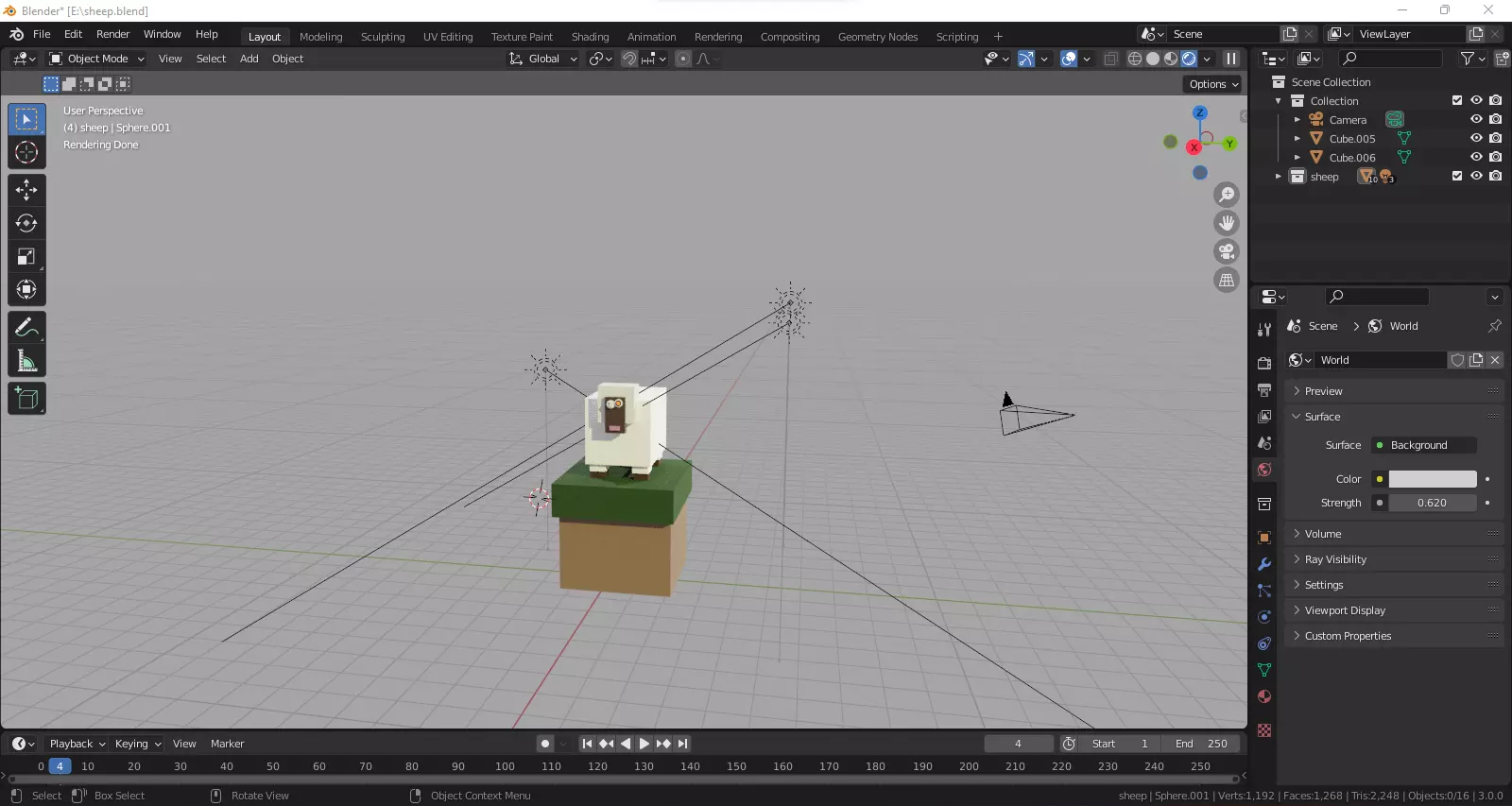Open the Material properties tab
Image resolution: width=1512 pixels, height=806 pixels.
coord(1264,696)
